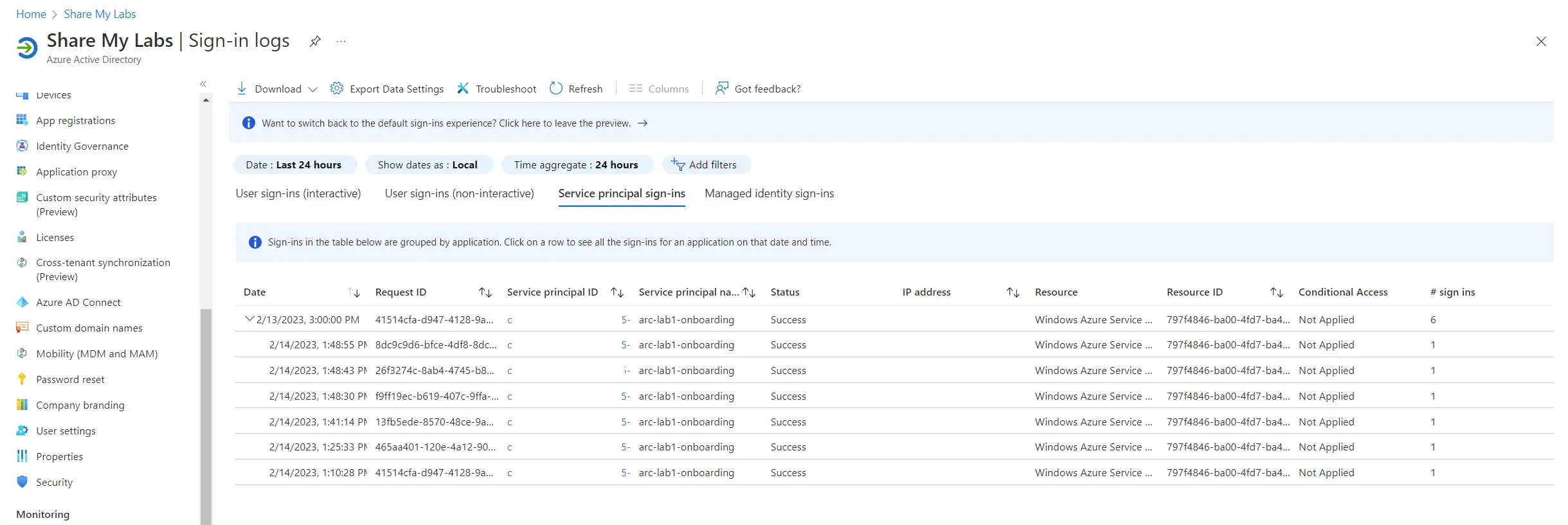Open more options ellipsis beside title
This screenshot has height=525, width=1568.
341,42
